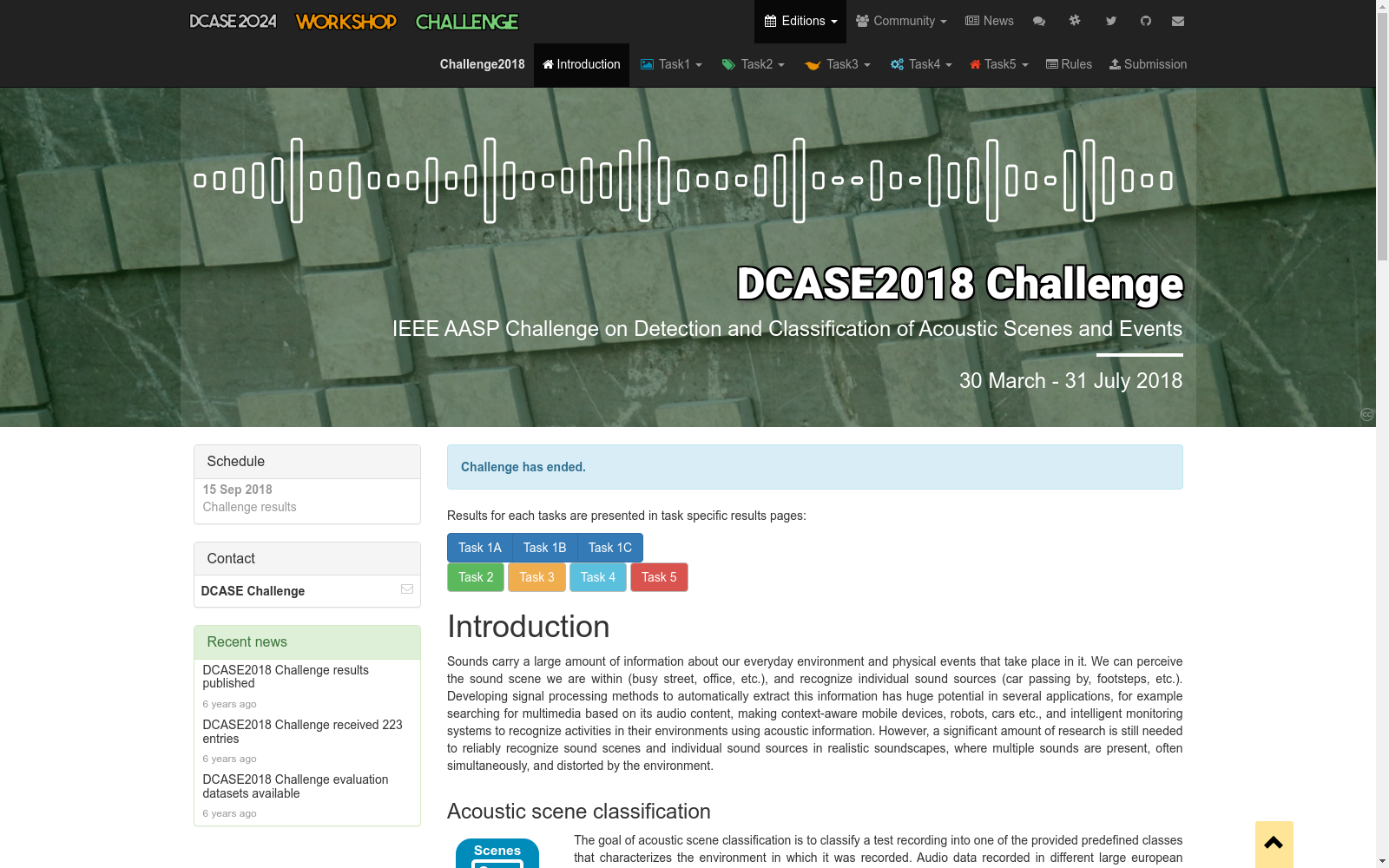1389x868 pixels.
Task: Click the Creative Commons icon on the banner
Action: coord(1367,415)
